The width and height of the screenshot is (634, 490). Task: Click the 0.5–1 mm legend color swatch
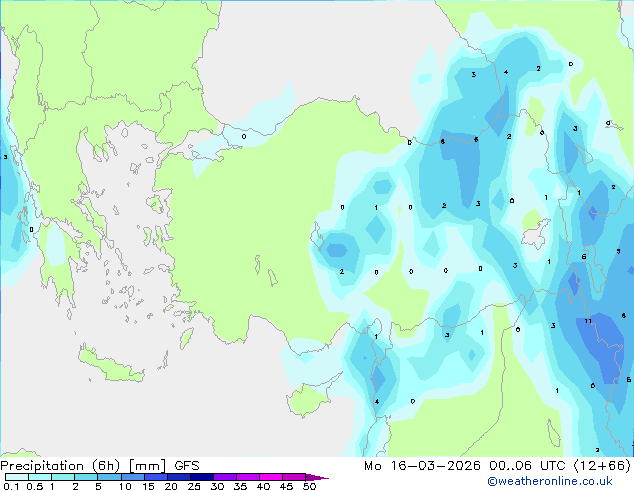40,477
